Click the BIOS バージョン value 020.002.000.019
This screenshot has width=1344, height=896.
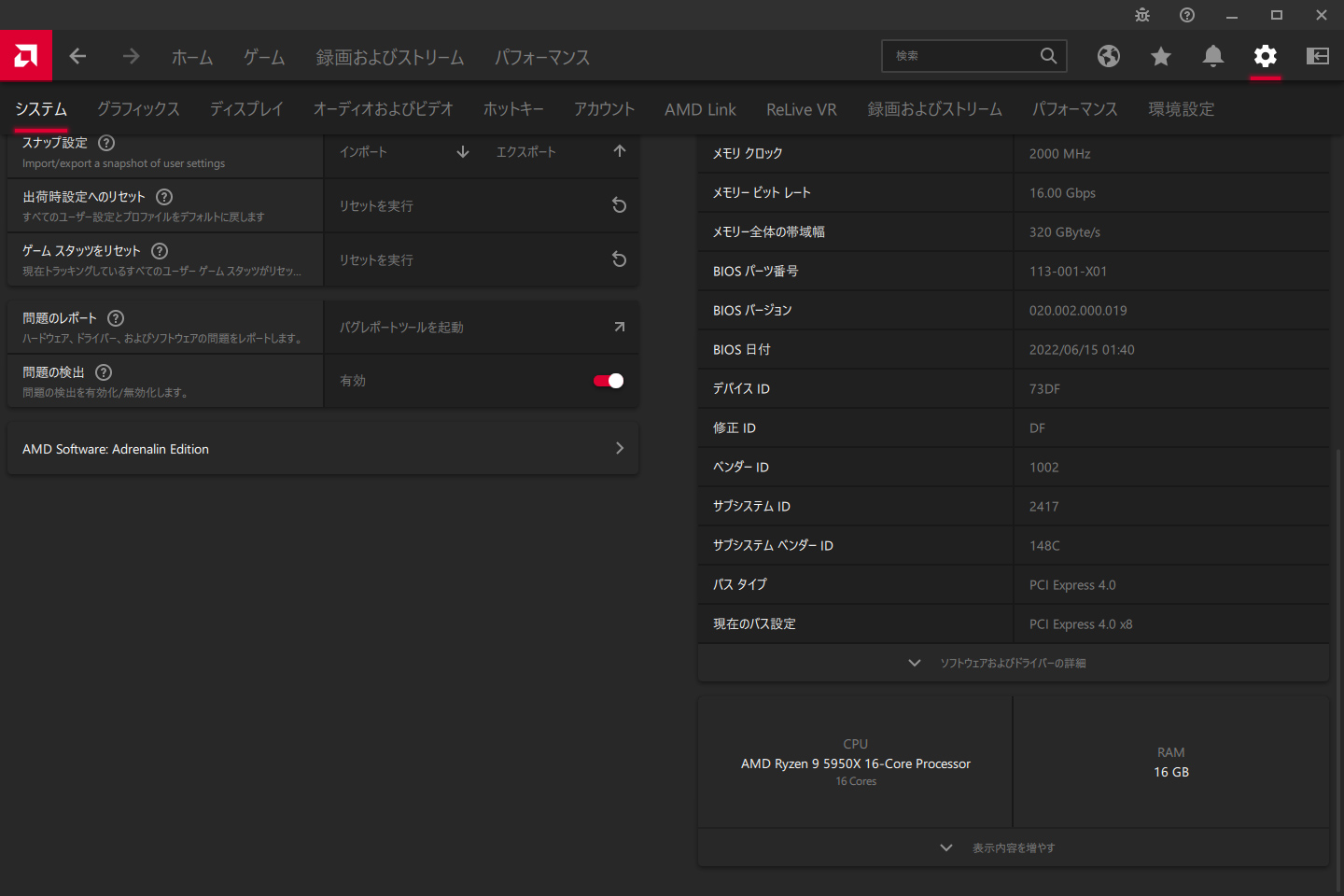click(x=1078, y=311)
